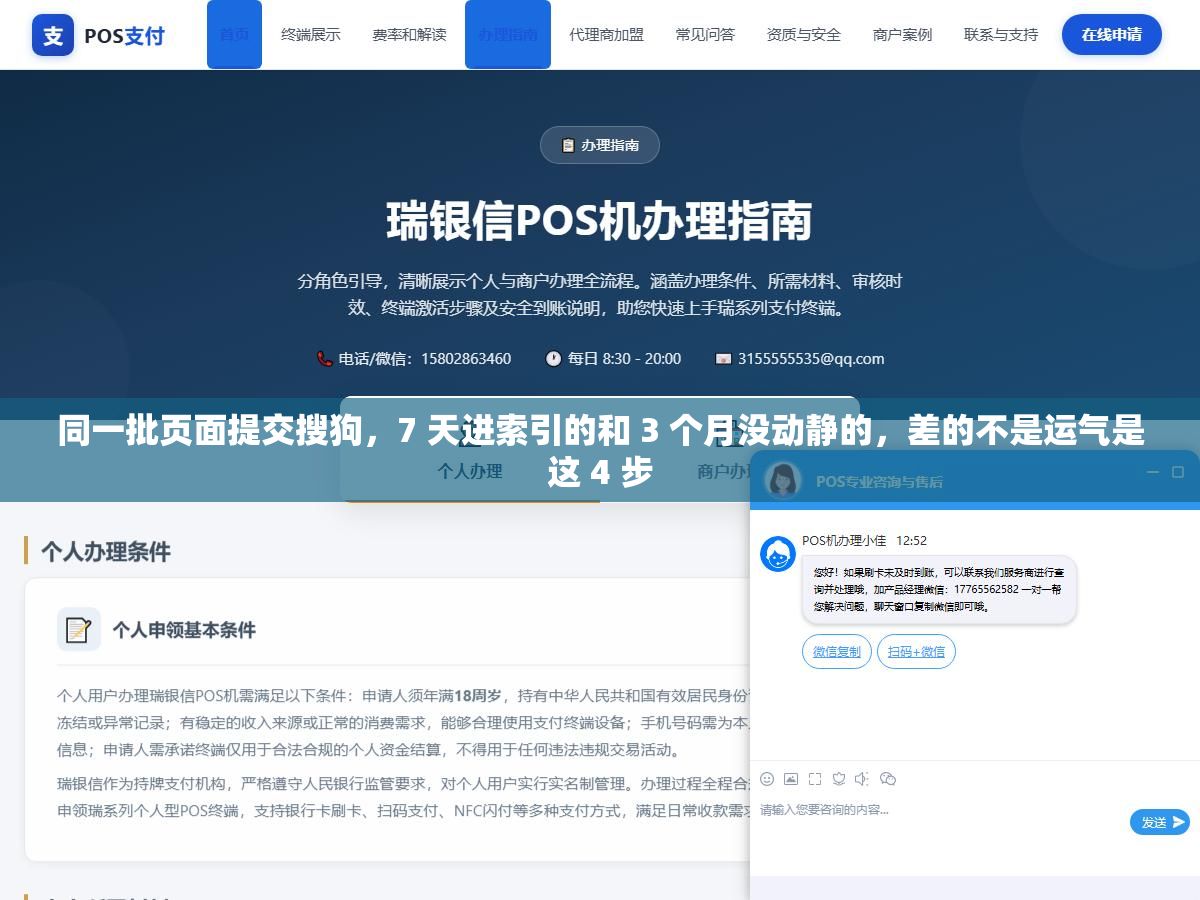Click the 个人办理条件 section heading
The height and width of the screenshot is (900, 1200).
(106, 551)
